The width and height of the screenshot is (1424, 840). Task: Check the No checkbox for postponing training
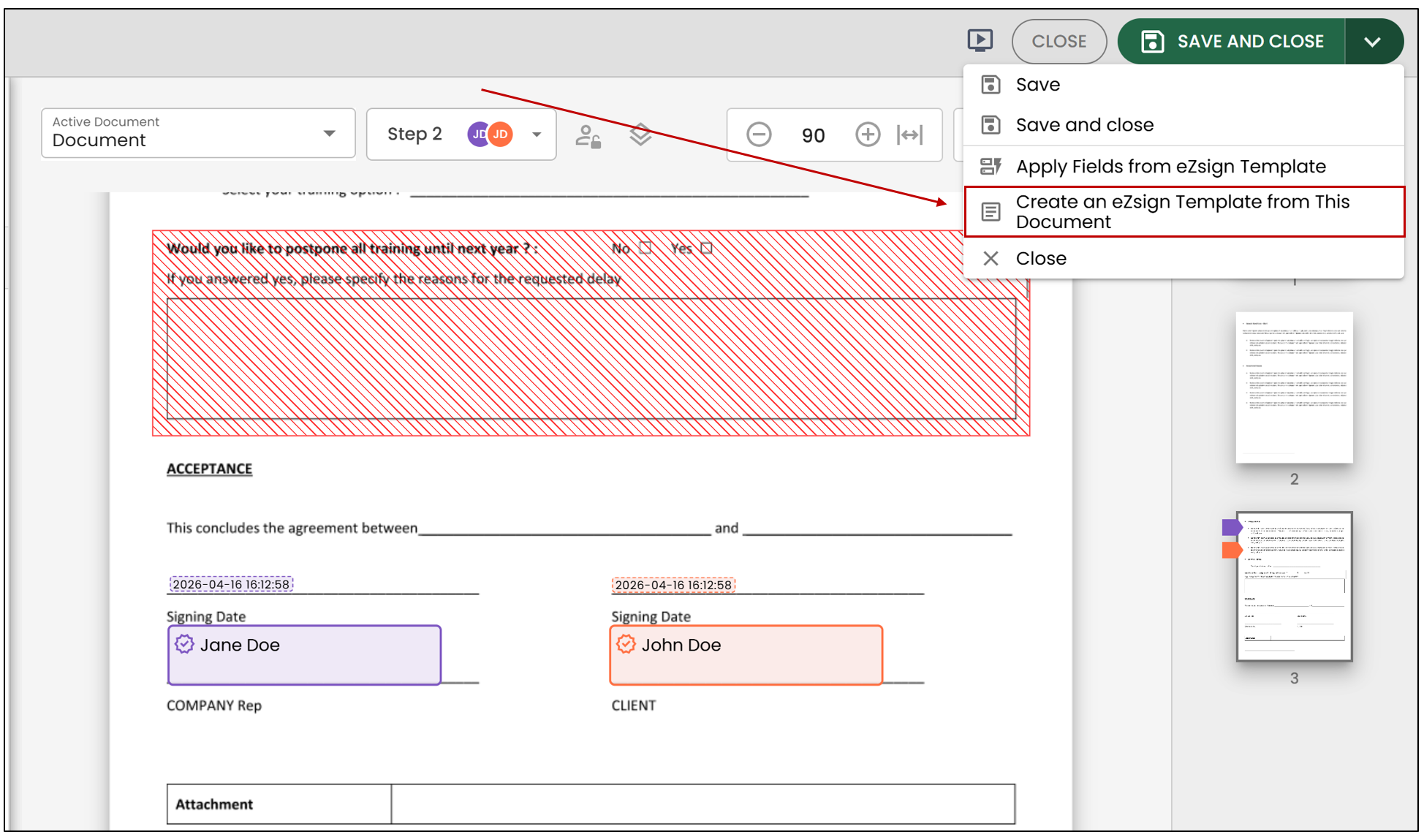tap(645, 248)
